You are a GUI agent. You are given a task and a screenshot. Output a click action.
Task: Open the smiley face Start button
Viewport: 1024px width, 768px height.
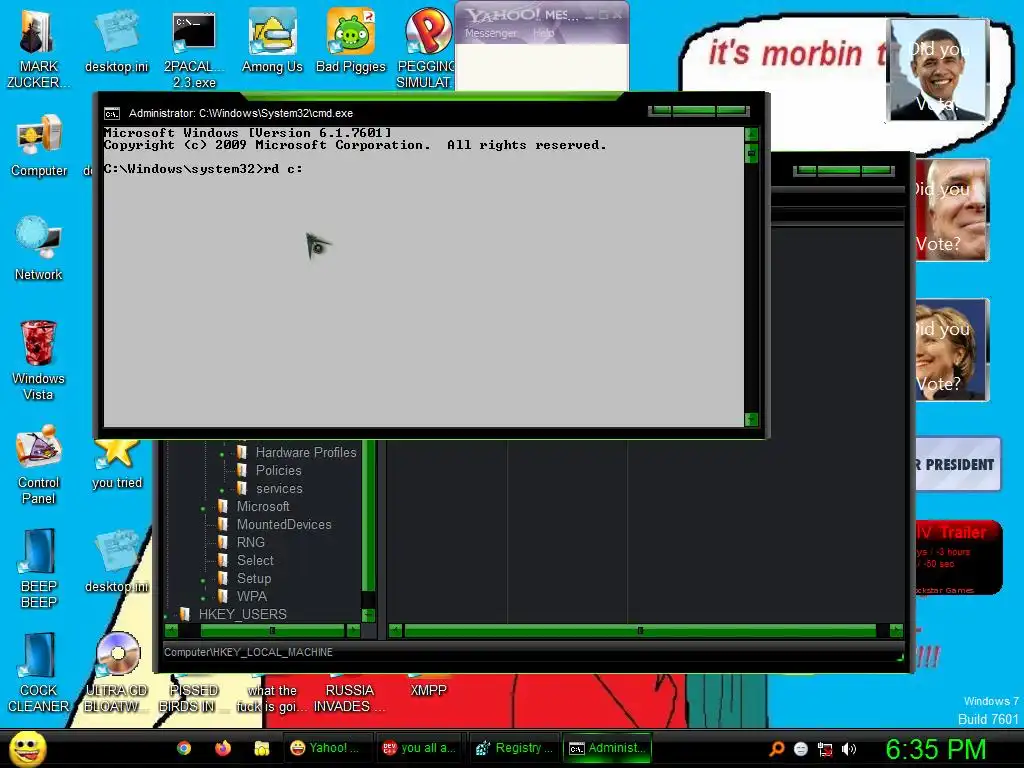click(27, 748)
